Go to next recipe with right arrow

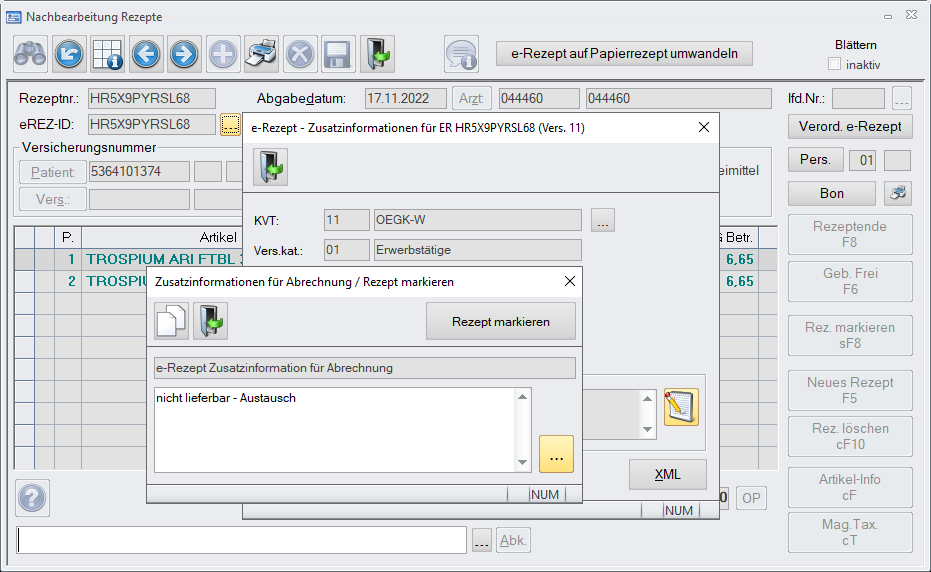coord(184,54)
